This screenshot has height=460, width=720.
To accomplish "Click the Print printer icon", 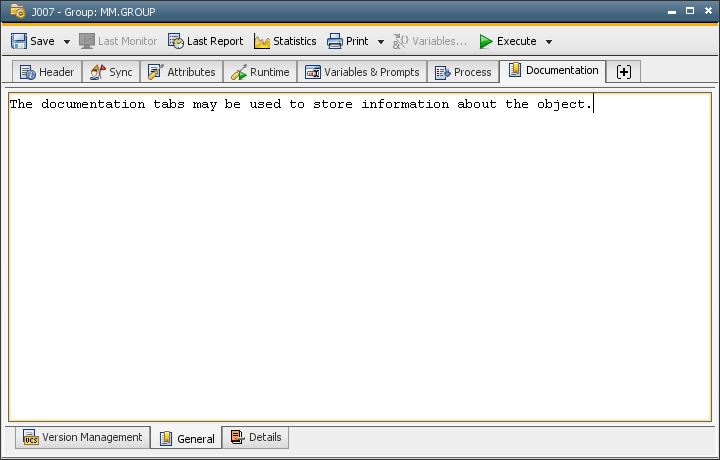I will pyautogui.click(x=335, y=41).
